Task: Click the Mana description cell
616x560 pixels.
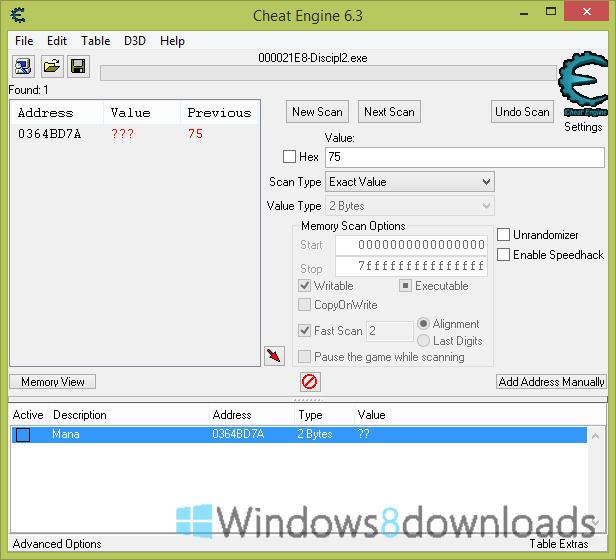Action: 66,434
